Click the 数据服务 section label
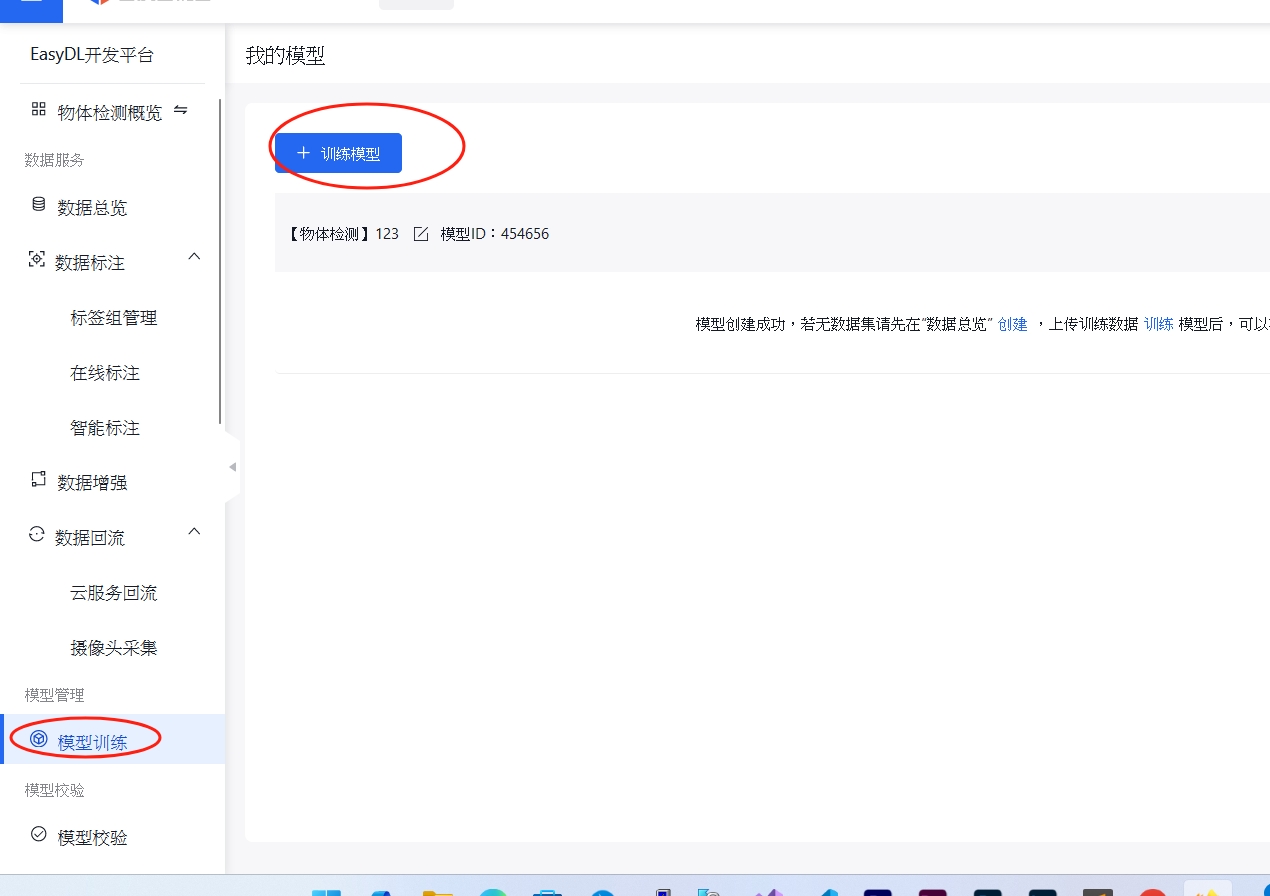The height and width of the screenshot is (896, 1270). [x=55, y=160]
